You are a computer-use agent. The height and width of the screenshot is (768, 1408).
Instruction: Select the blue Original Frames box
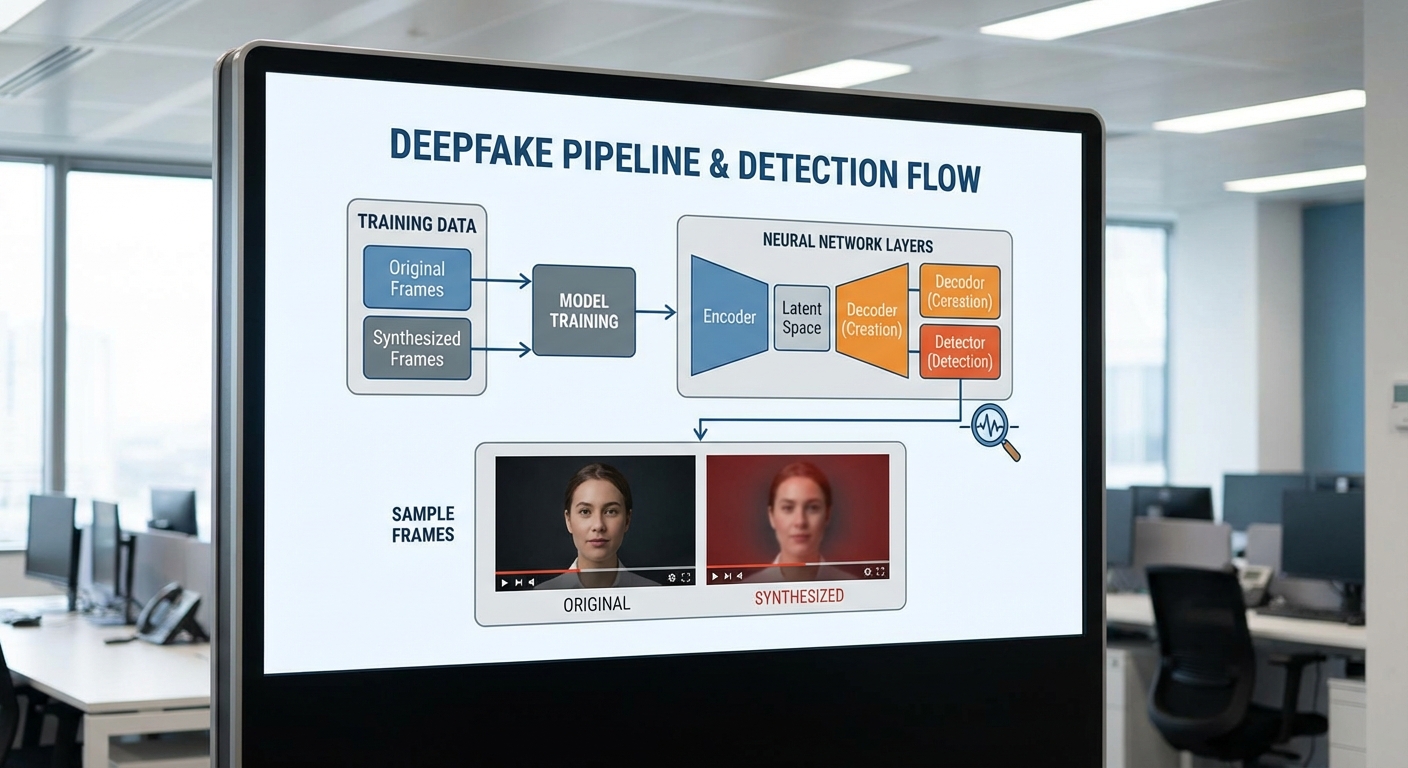[416, 279]
